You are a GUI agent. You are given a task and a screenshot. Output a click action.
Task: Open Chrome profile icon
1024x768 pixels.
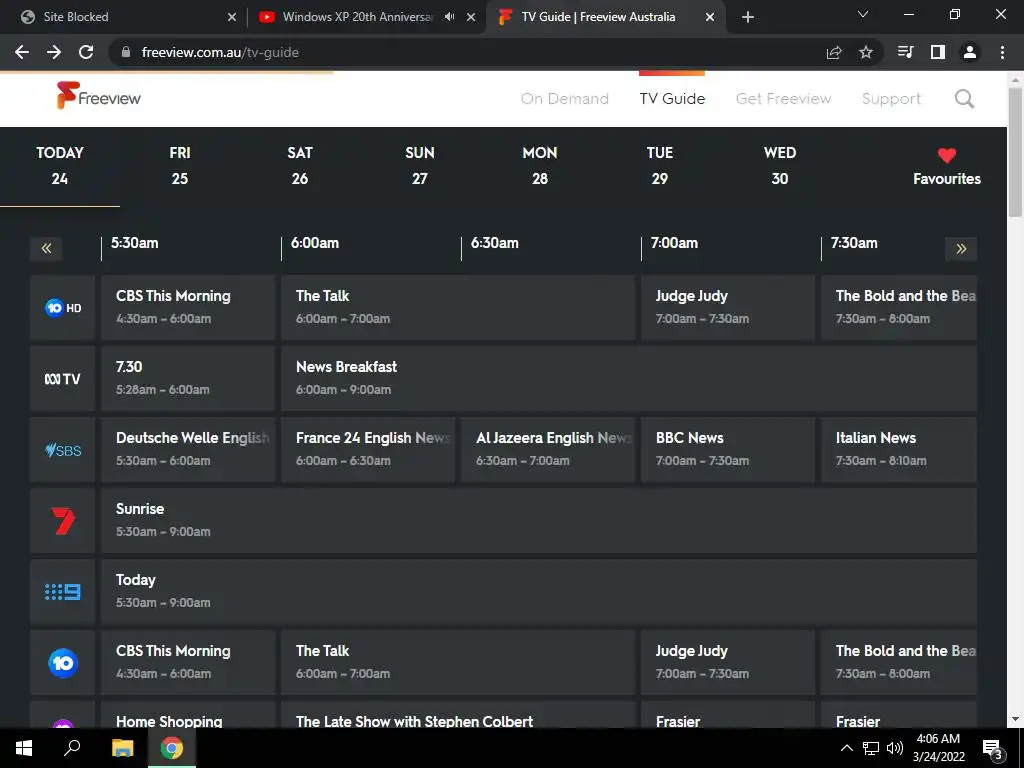point(970,52)
